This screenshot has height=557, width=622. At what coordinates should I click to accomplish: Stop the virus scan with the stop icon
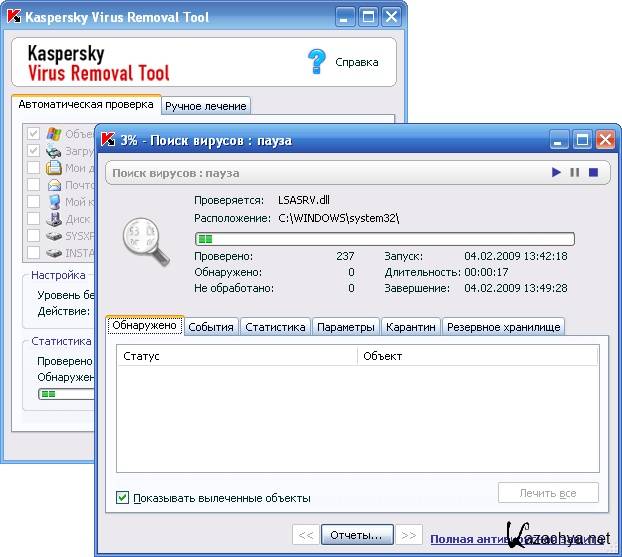click(593, 173)
